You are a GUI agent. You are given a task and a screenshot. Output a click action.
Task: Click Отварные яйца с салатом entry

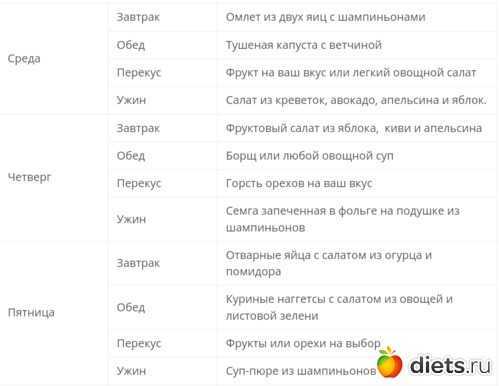tap(329, 263)
